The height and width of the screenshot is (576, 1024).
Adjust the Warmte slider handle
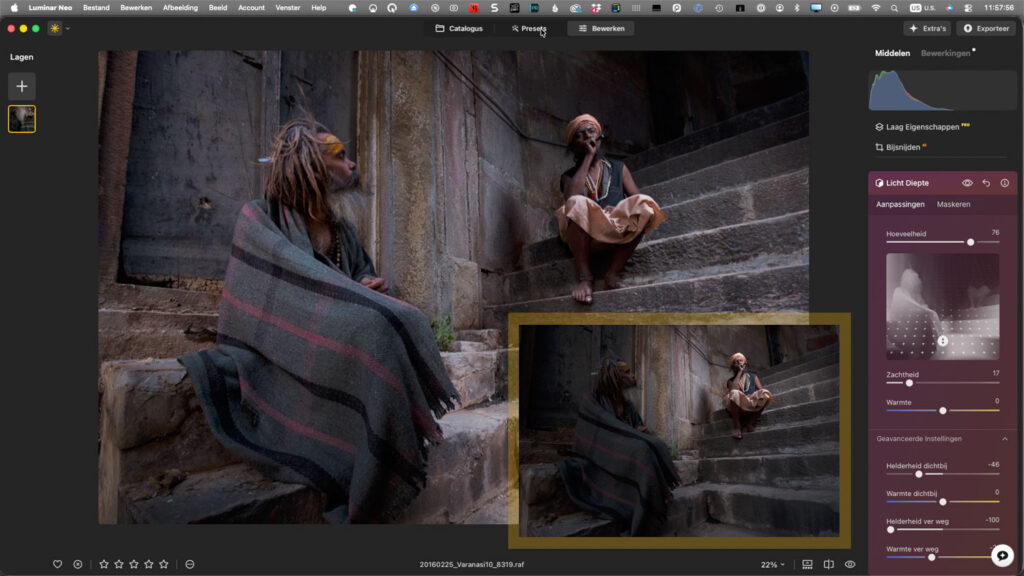coord(942,411)
